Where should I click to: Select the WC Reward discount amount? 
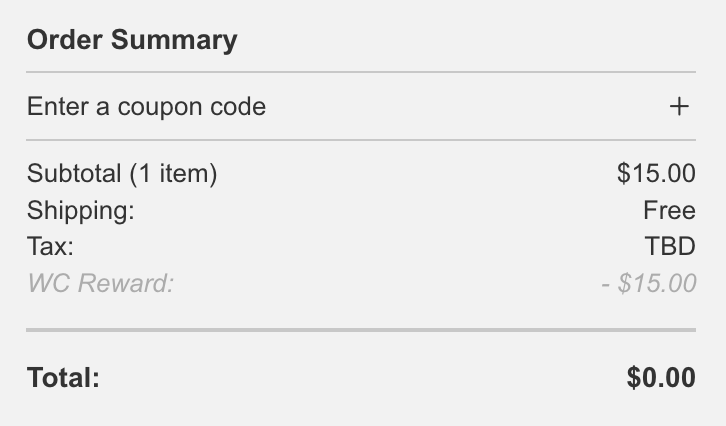coord(649,283)
